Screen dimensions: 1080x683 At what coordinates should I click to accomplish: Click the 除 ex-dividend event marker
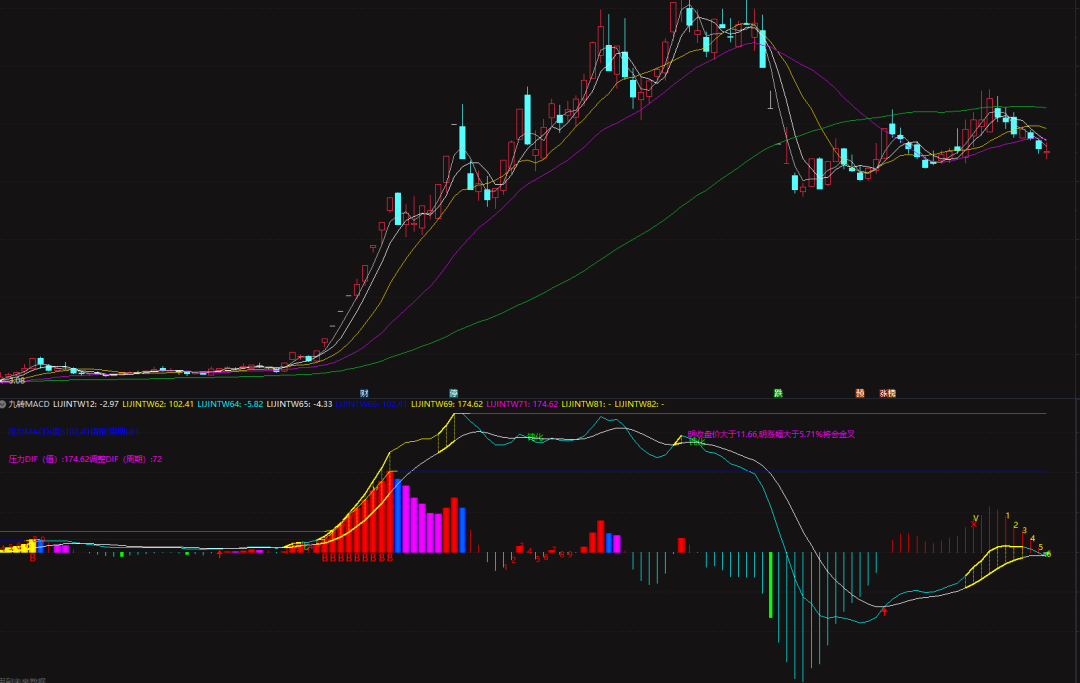pyautogui.click(x=454, y=393)
